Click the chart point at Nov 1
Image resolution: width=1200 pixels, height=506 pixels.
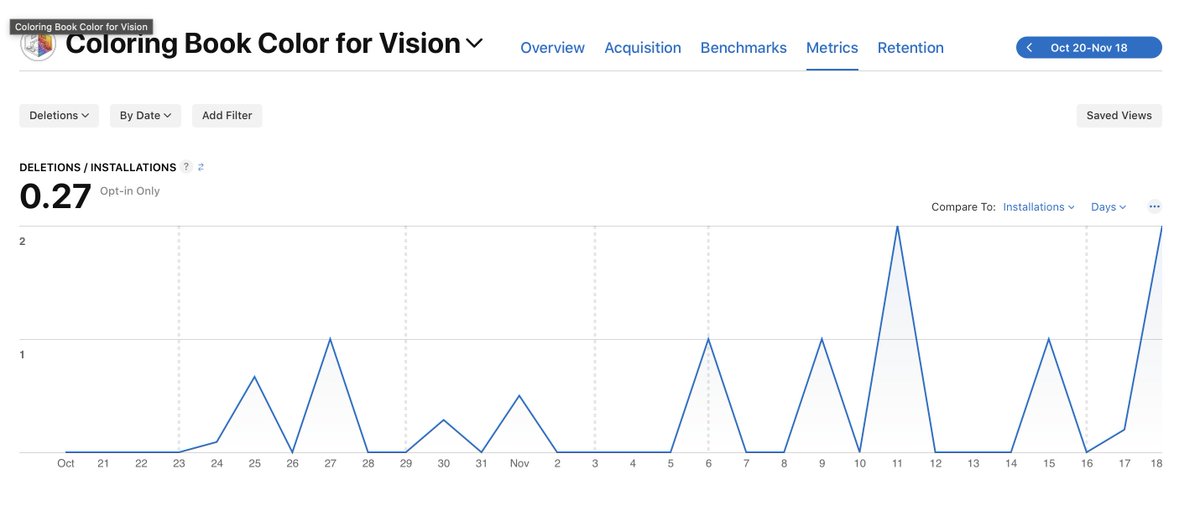519,396
